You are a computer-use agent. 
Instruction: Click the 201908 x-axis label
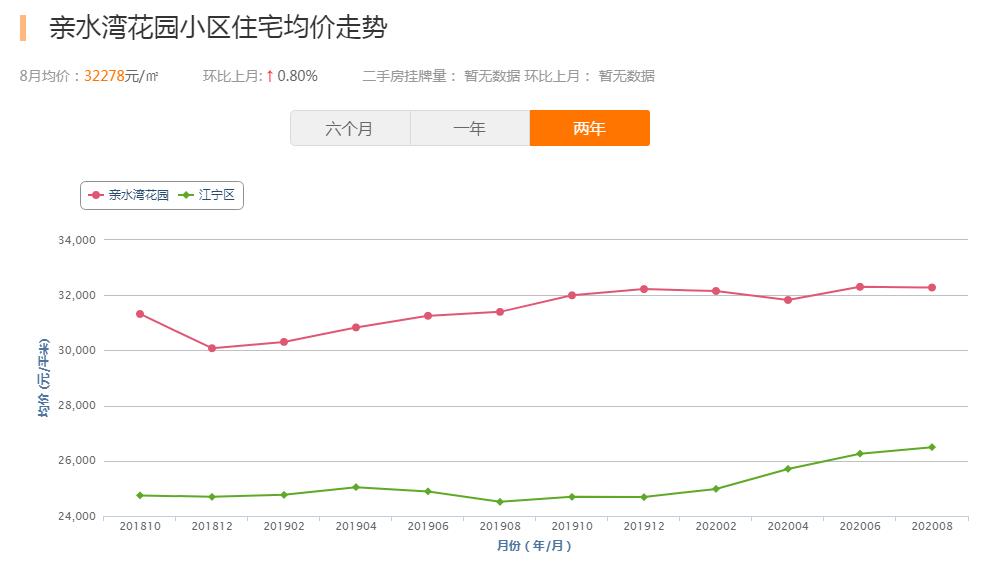click(500, 527)
